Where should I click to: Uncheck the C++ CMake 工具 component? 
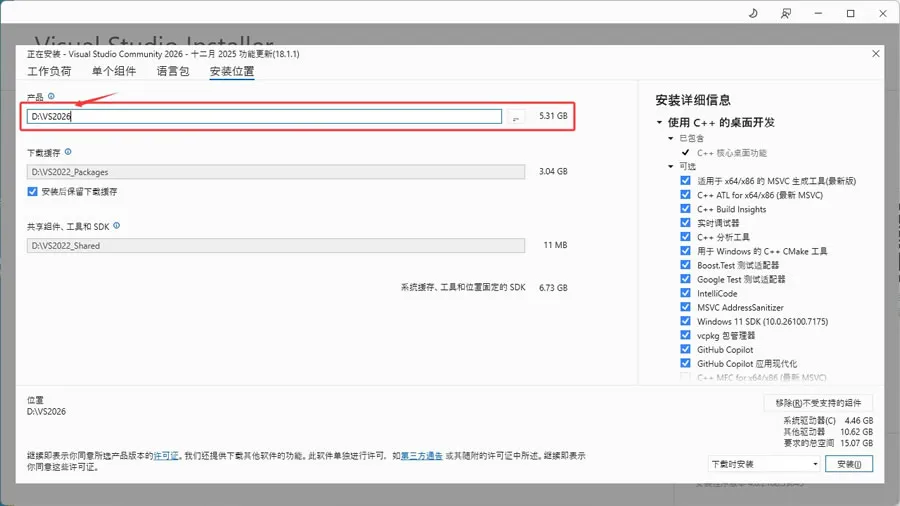(x=685, y=251)
